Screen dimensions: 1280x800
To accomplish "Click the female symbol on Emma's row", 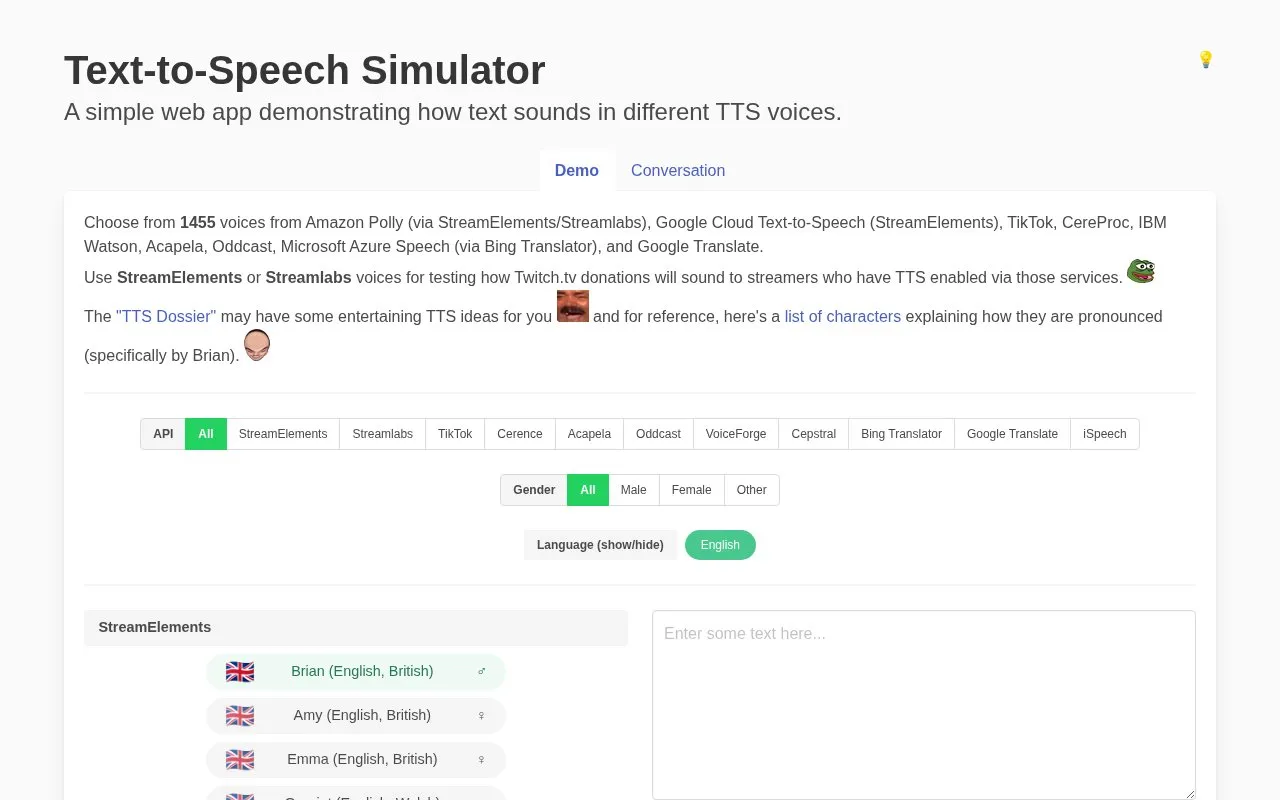I will tap(481, 759).
